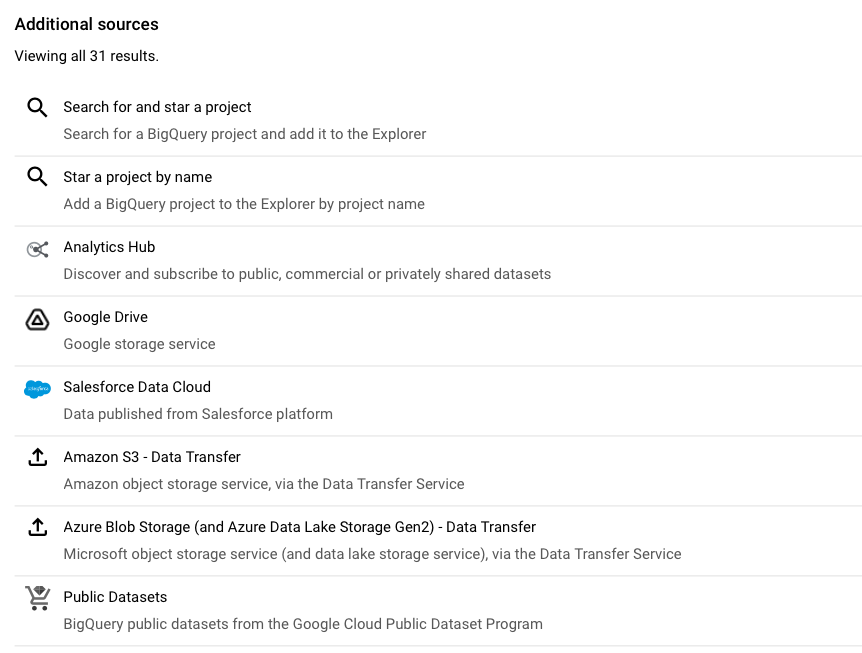Image resolution: width=862 pixels, height=653 pixels.
Task: Open Search for and star a project
Action: coord(438,121)
